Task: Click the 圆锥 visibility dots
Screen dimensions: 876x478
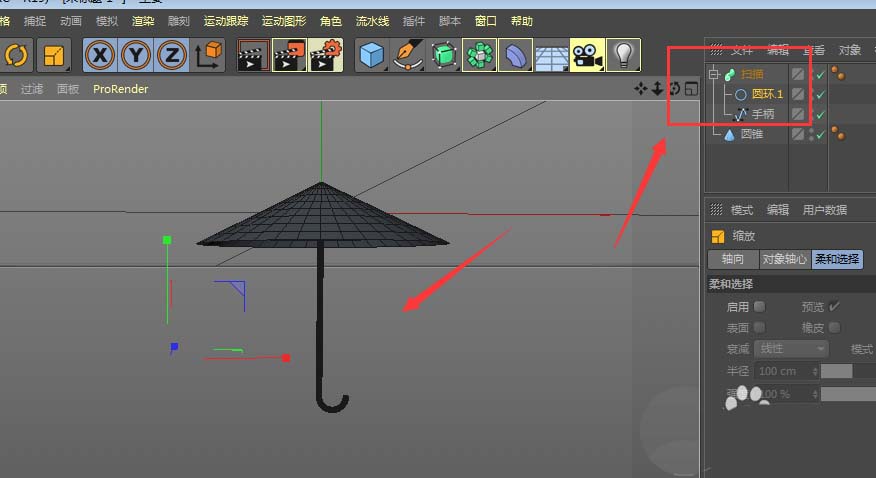Action: 811,134
